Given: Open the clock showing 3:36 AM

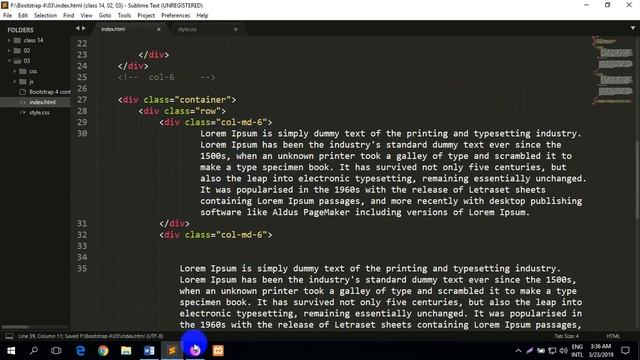Looking at the screenshot, I should click(x=600, y=351).
